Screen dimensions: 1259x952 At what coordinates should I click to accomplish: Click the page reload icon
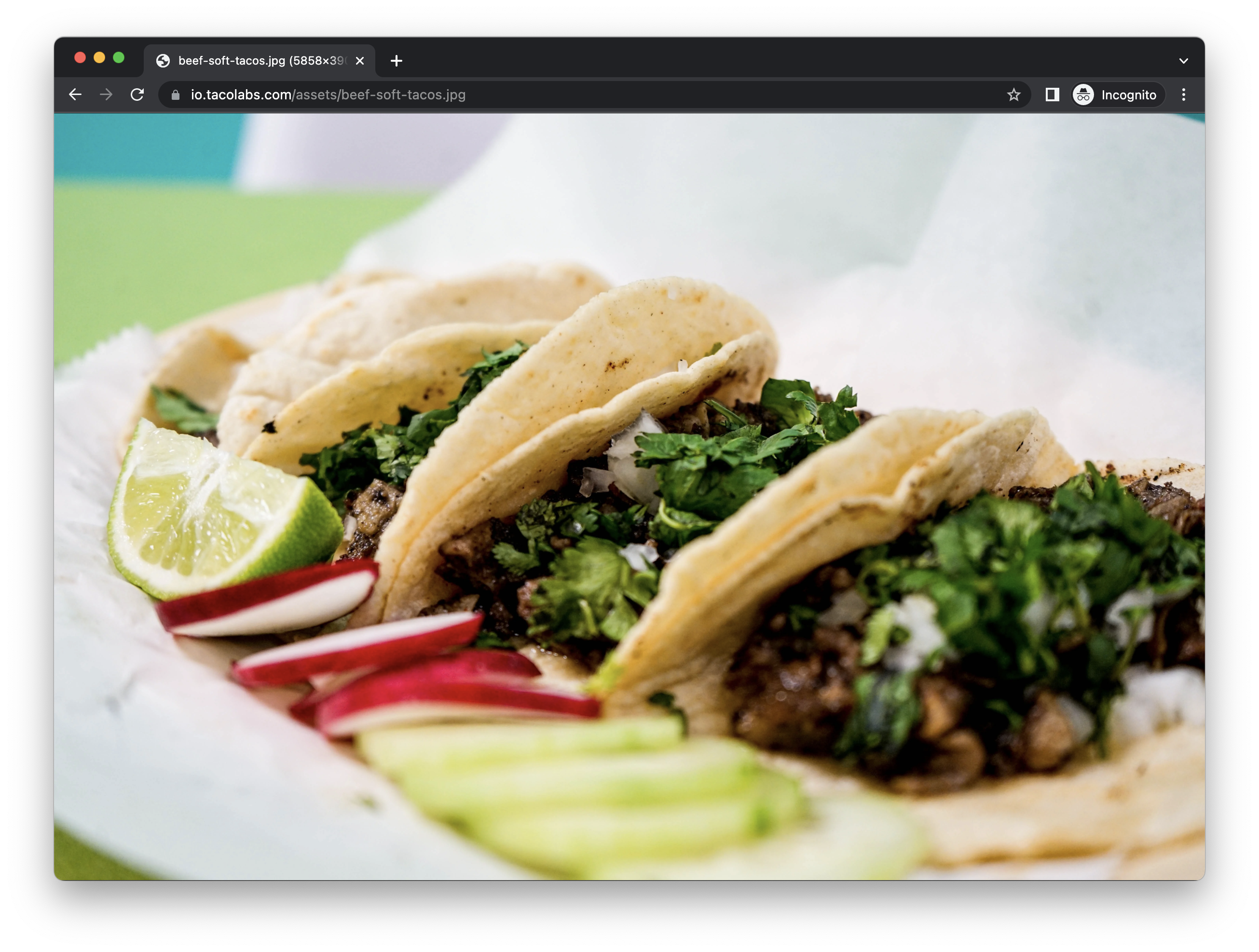[x=137, y=95]
